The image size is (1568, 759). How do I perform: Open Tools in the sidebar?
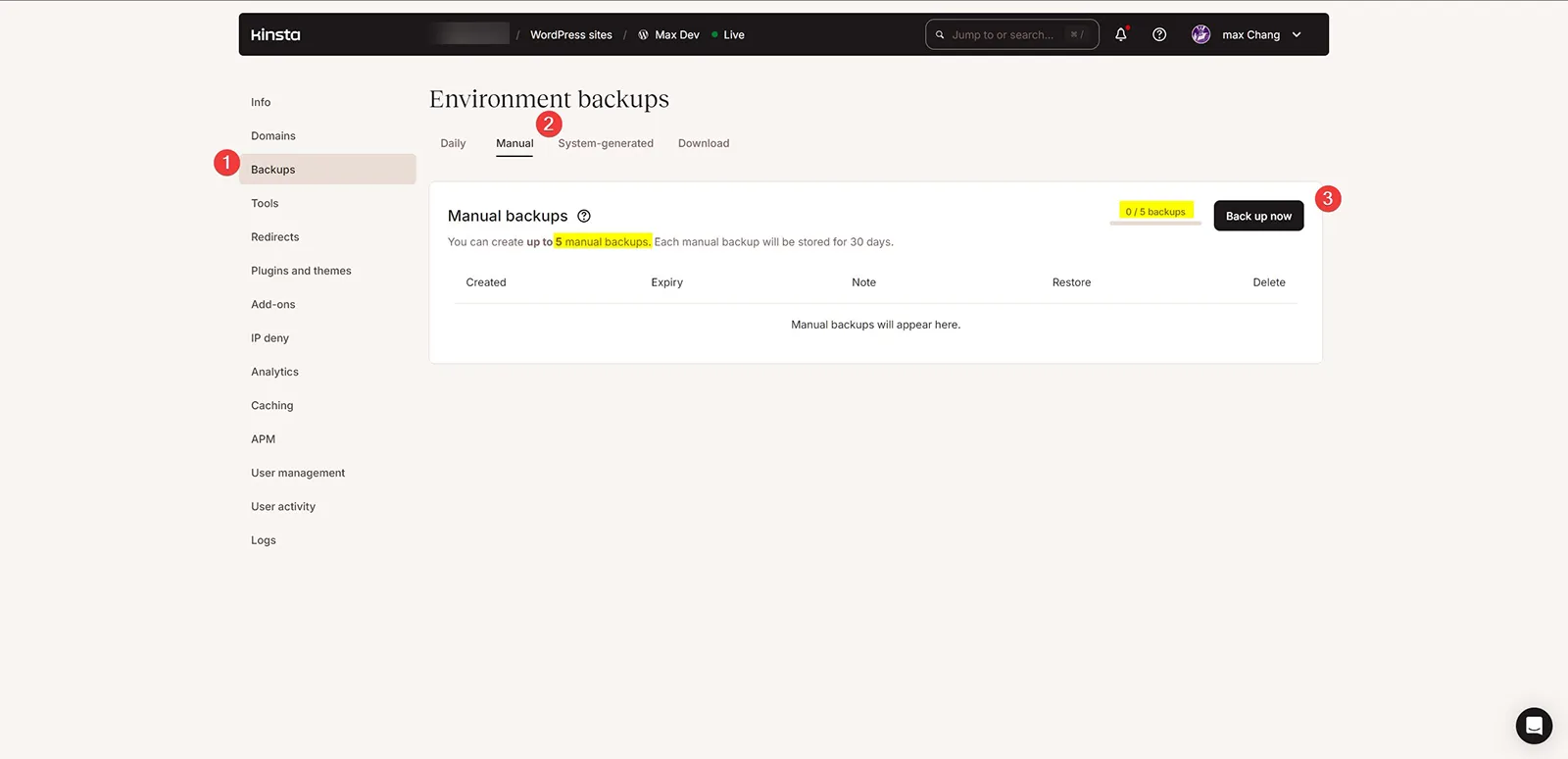(x=265, y=204)
